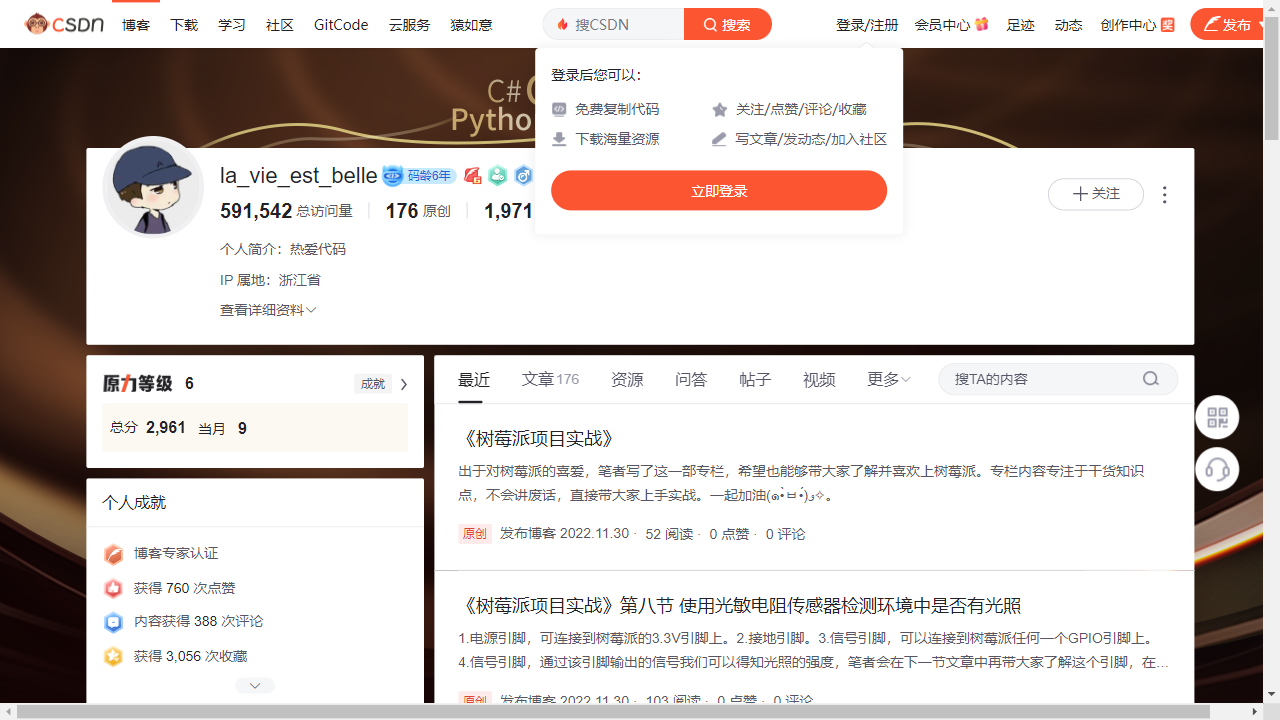1280x720 pixels.
Task: Click the CSDN logo
Action: click(x=65, y=24)
